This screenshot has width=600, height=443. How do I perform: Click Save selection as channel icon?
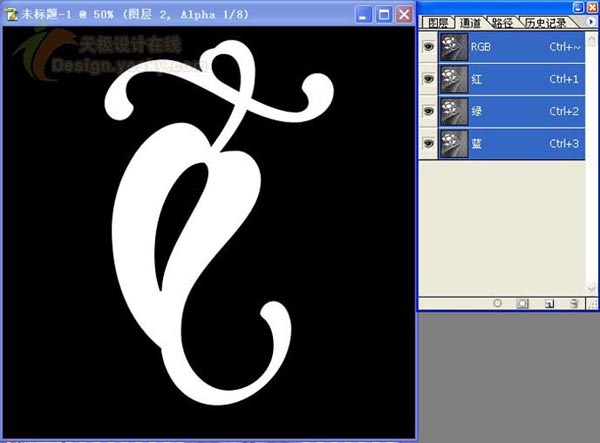522,302
